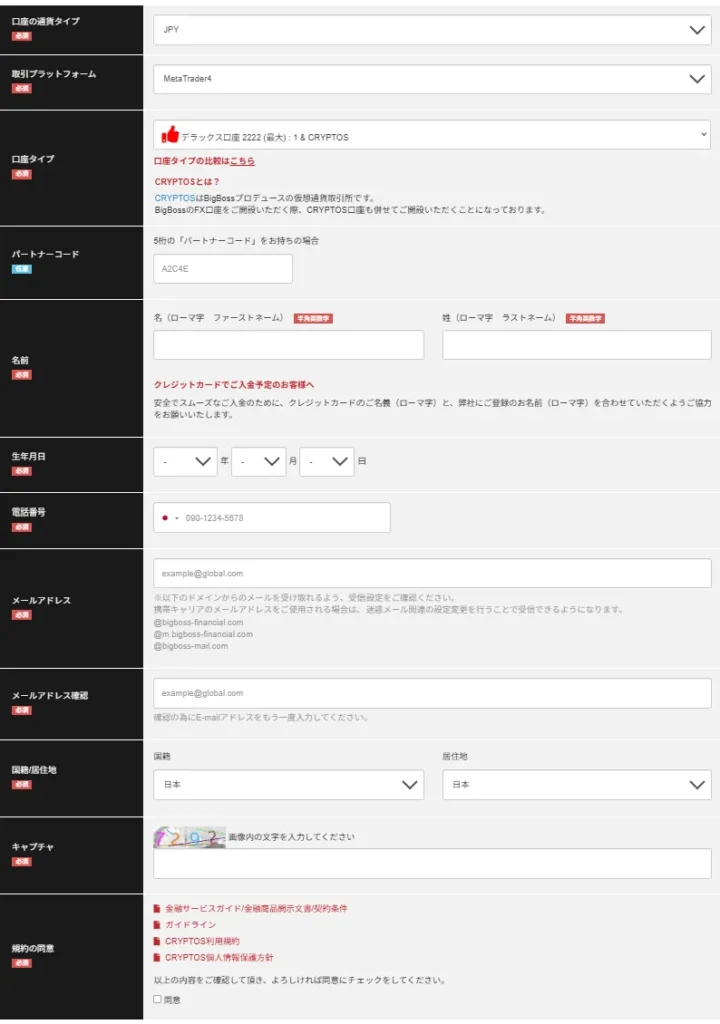Open the CRYPTOS個人情報保護方針 link
This screenshot has width=720, height=1024.
[x=219, y=957]
